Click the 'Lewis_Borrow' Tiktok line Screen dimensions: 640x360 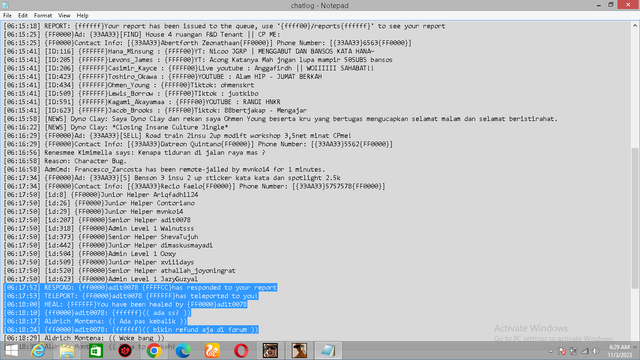pos(131,93)
